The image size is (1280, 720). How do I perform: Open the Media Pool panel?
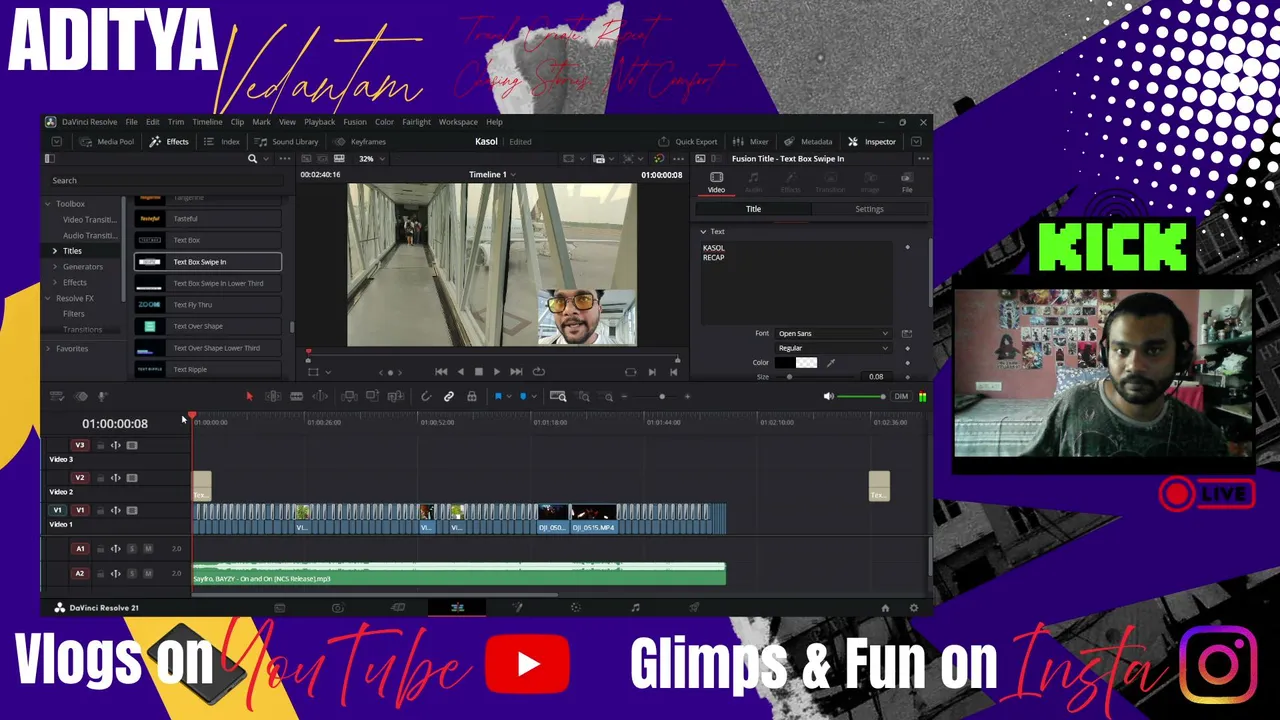coord(107,142)
